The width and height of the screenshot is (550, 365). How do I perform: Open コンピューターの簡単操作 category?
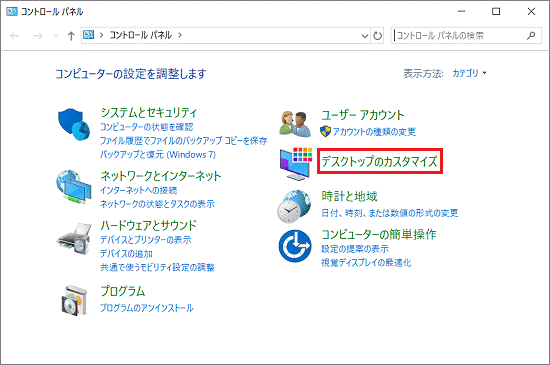(x=379, y=234)
